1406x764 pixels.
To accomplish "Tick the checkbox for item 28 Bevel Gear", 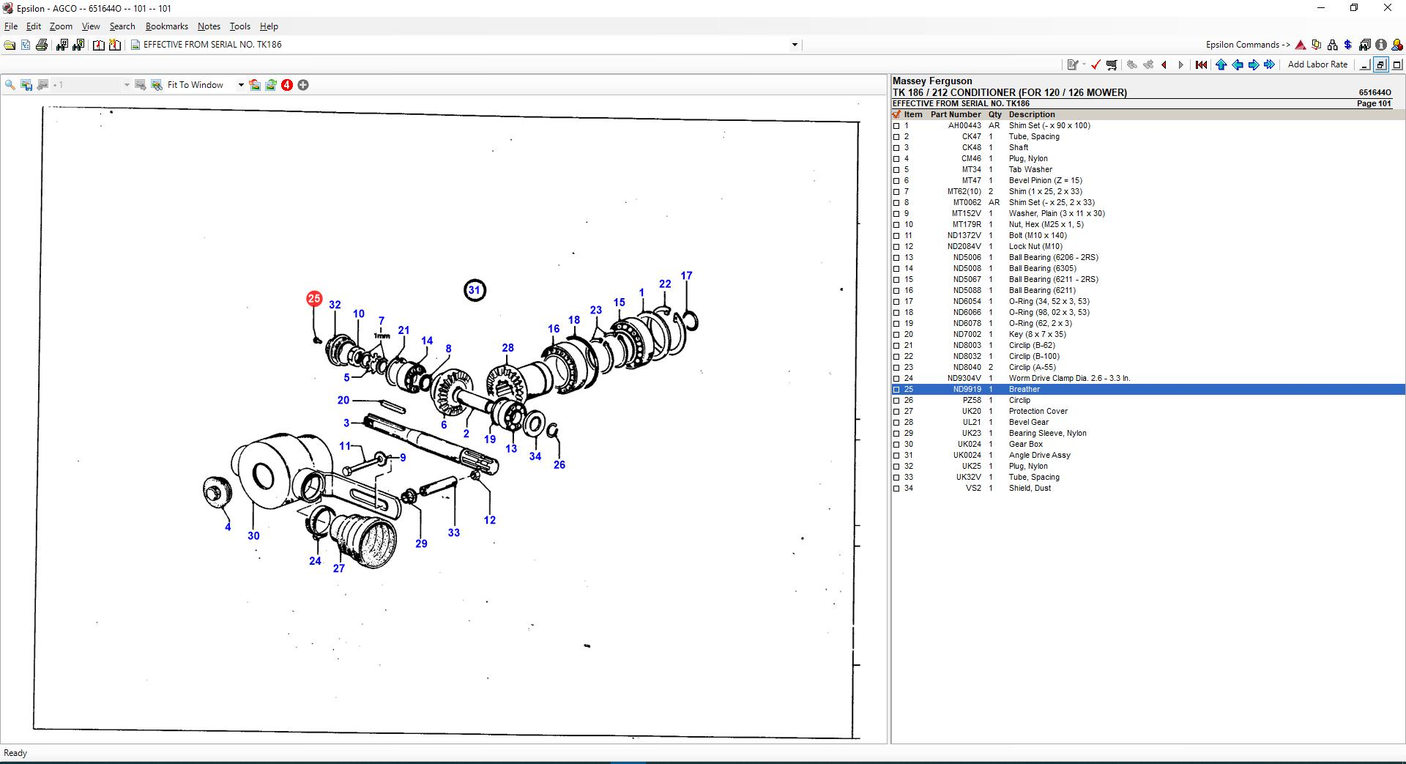I will tap(896, 423).
